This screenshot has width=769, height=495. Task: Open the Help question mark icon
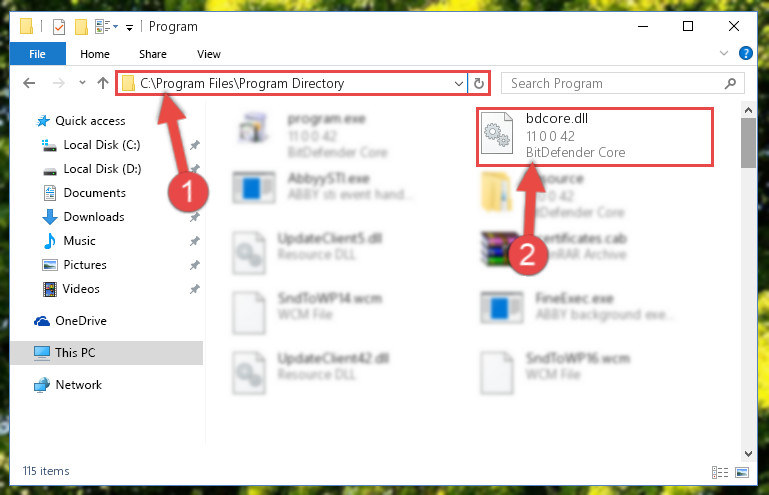745,53
